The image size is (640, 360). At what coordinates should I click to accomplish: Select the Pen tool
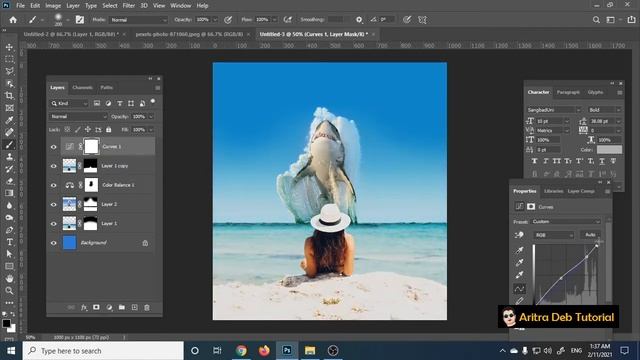pyautogui.click(x=9, y=230)
